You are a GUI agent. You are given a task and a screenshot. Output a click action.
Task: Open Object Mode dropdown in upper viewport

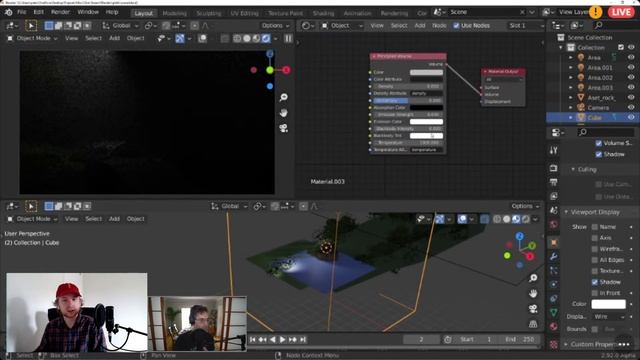tap(33, 38)
